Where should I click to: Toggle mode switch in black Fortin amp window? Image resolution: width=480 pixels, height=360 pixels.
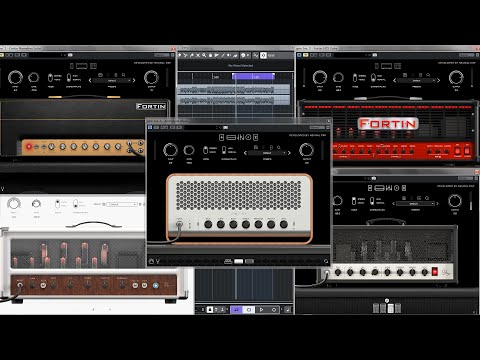click(50, 78)
